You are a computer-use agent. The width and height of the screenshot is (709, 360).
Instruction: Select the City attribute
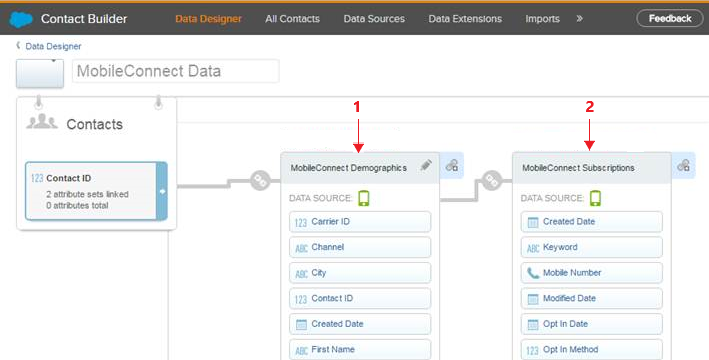pyautogui.click(x=360, y=273)
